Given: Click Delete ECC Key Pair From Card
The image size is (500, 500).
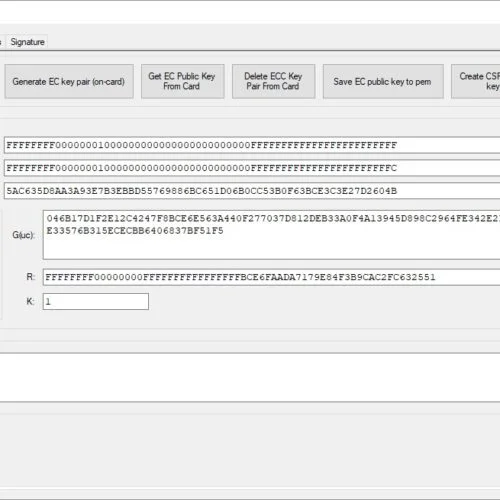Looking at the screenshot, I should tap(273, 81).
